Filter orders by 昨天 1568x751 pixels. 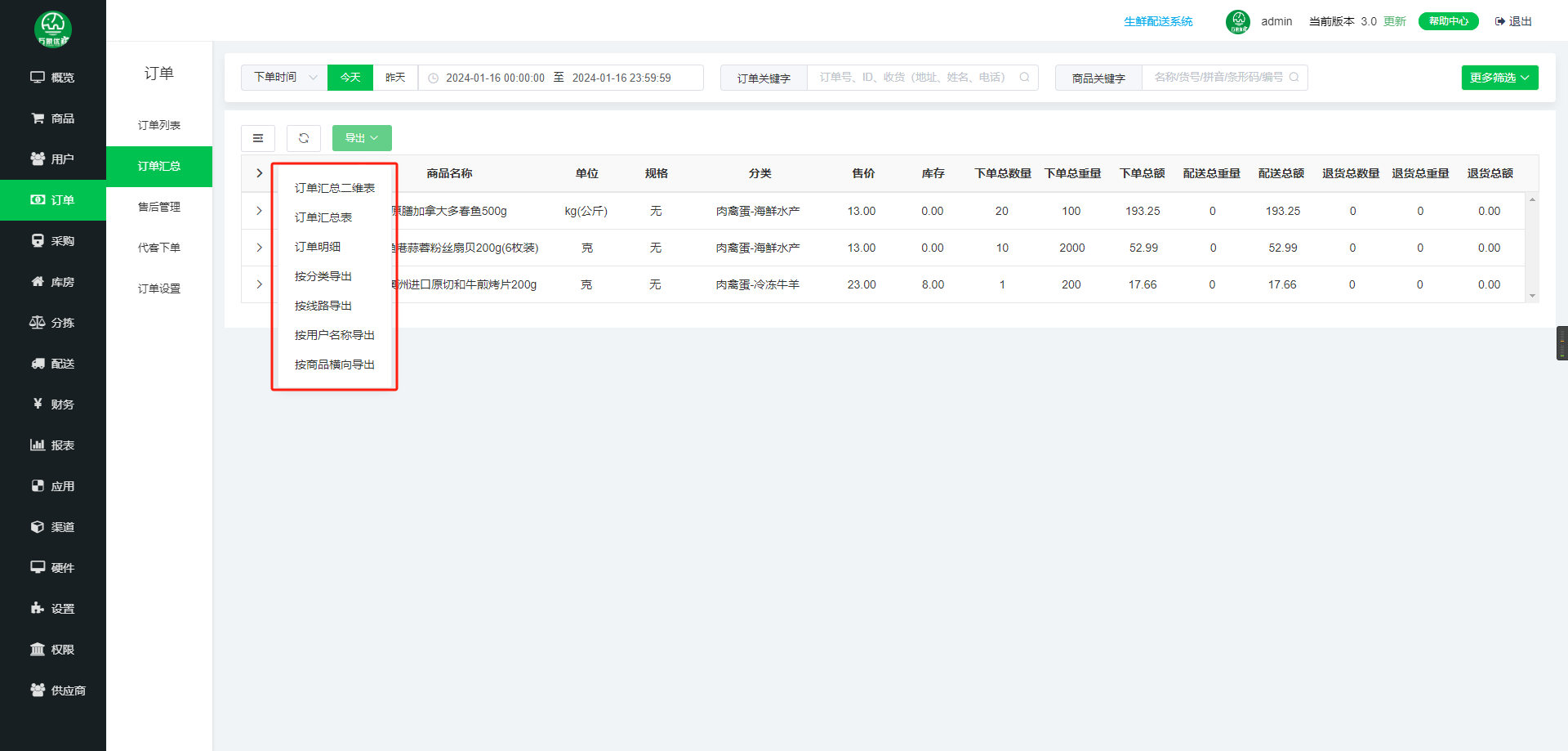coord(395,78)
